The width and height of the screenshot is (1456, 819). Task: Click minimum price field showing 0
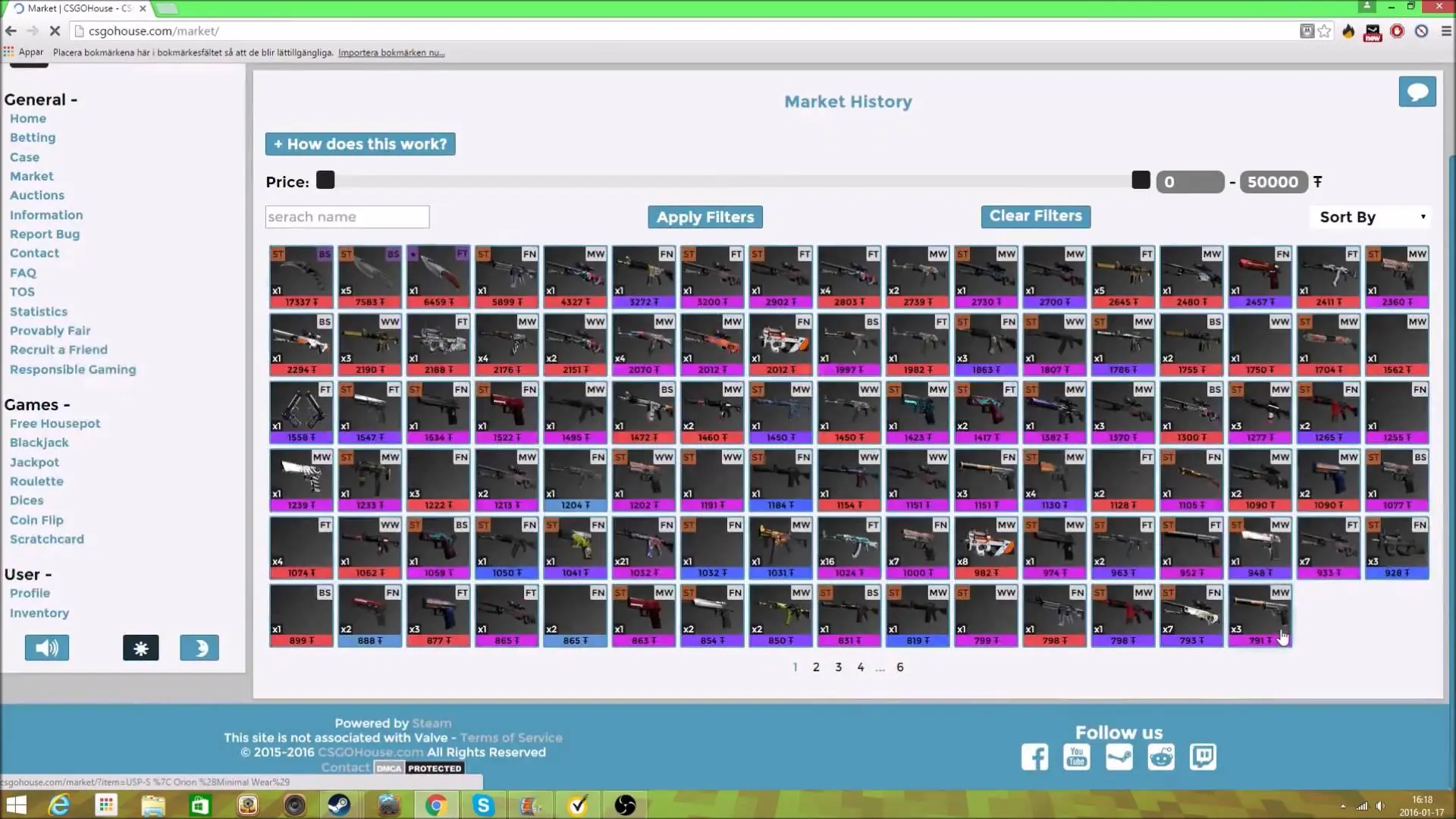(1191, 182)
